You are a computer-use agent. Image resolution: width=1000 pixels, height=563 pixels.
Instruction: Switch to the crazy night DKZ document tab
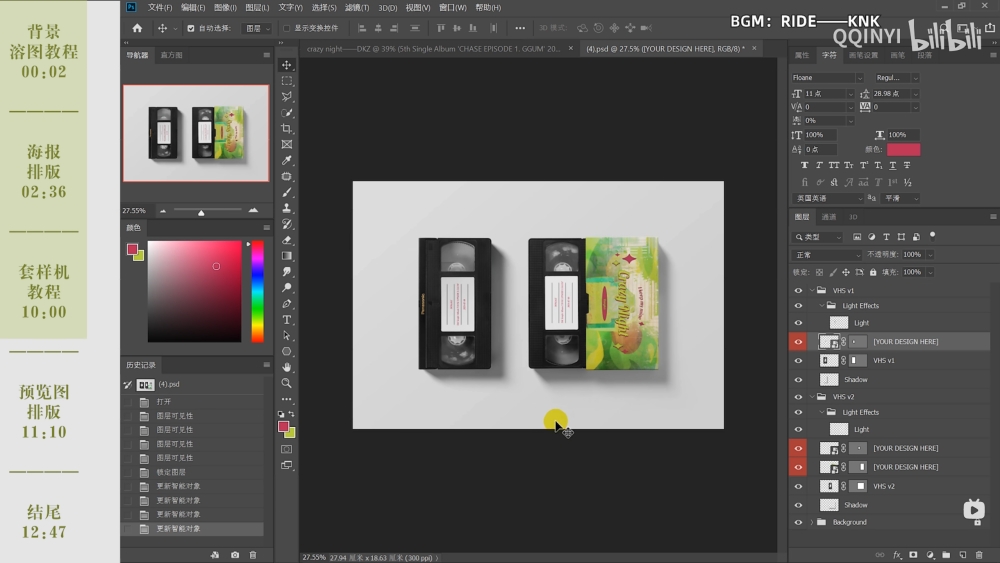(433, 48)
